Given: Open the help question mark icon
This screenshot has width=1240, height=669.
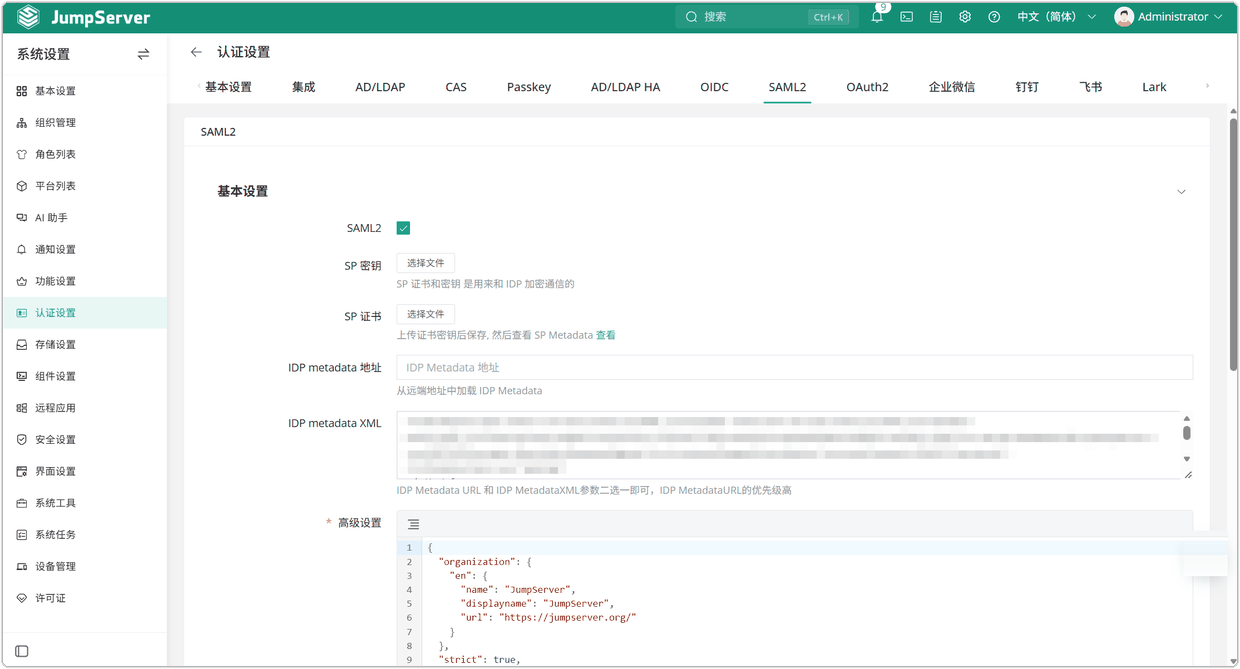Looking at the screenshot, I should (994, 17).
